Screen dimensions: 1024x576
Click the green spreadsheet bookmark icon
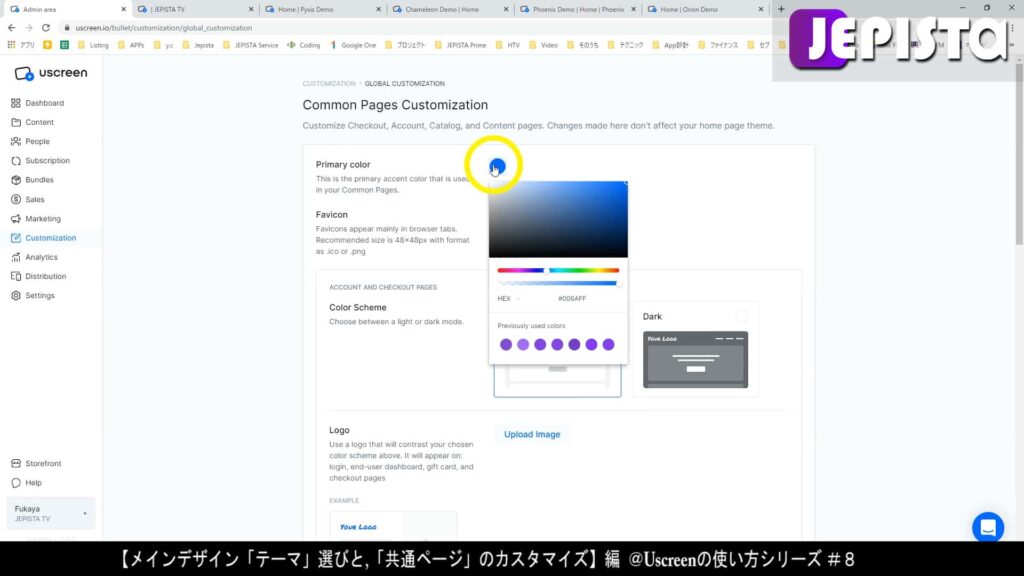tap(65, 45)
